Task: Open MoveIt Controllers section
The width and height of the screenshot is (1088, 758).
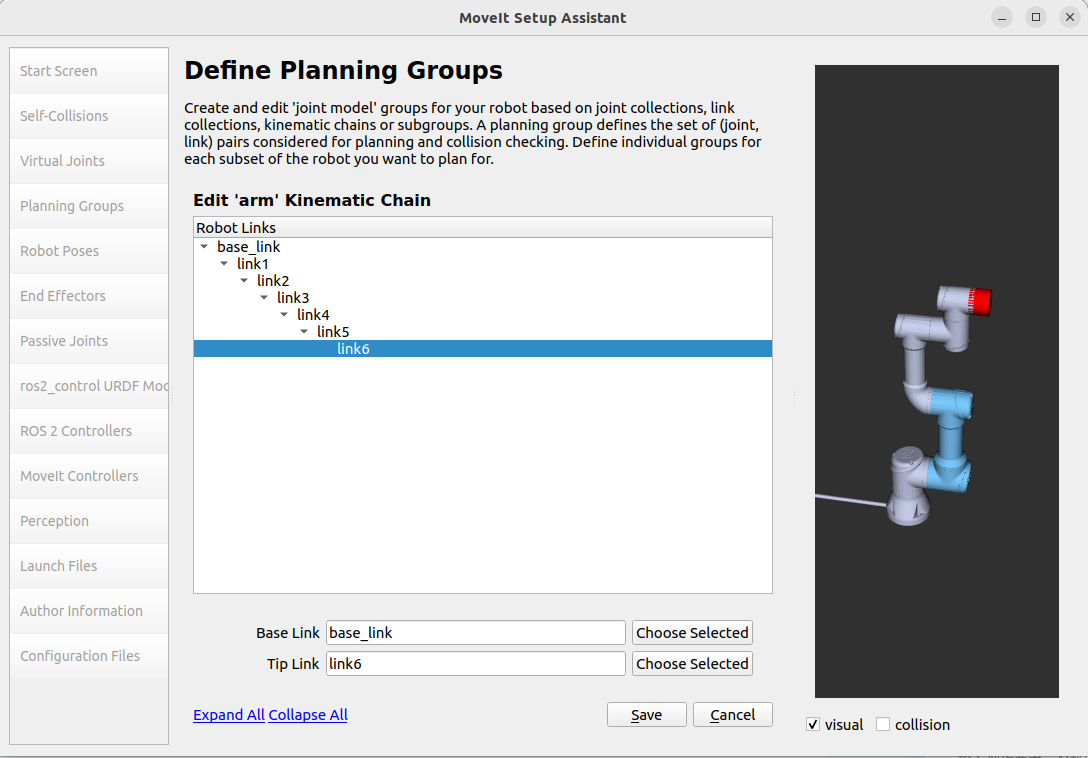Action: coord(89,476)
